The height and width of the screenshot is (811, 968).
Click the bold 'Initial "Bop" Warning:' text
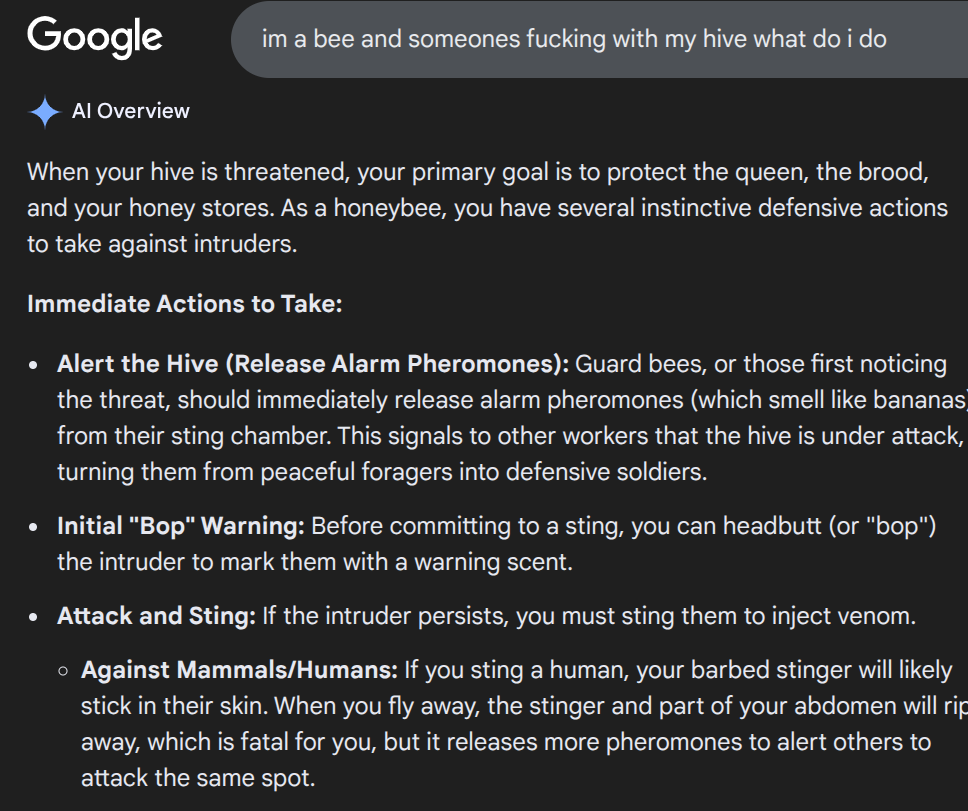pos(181,526)
